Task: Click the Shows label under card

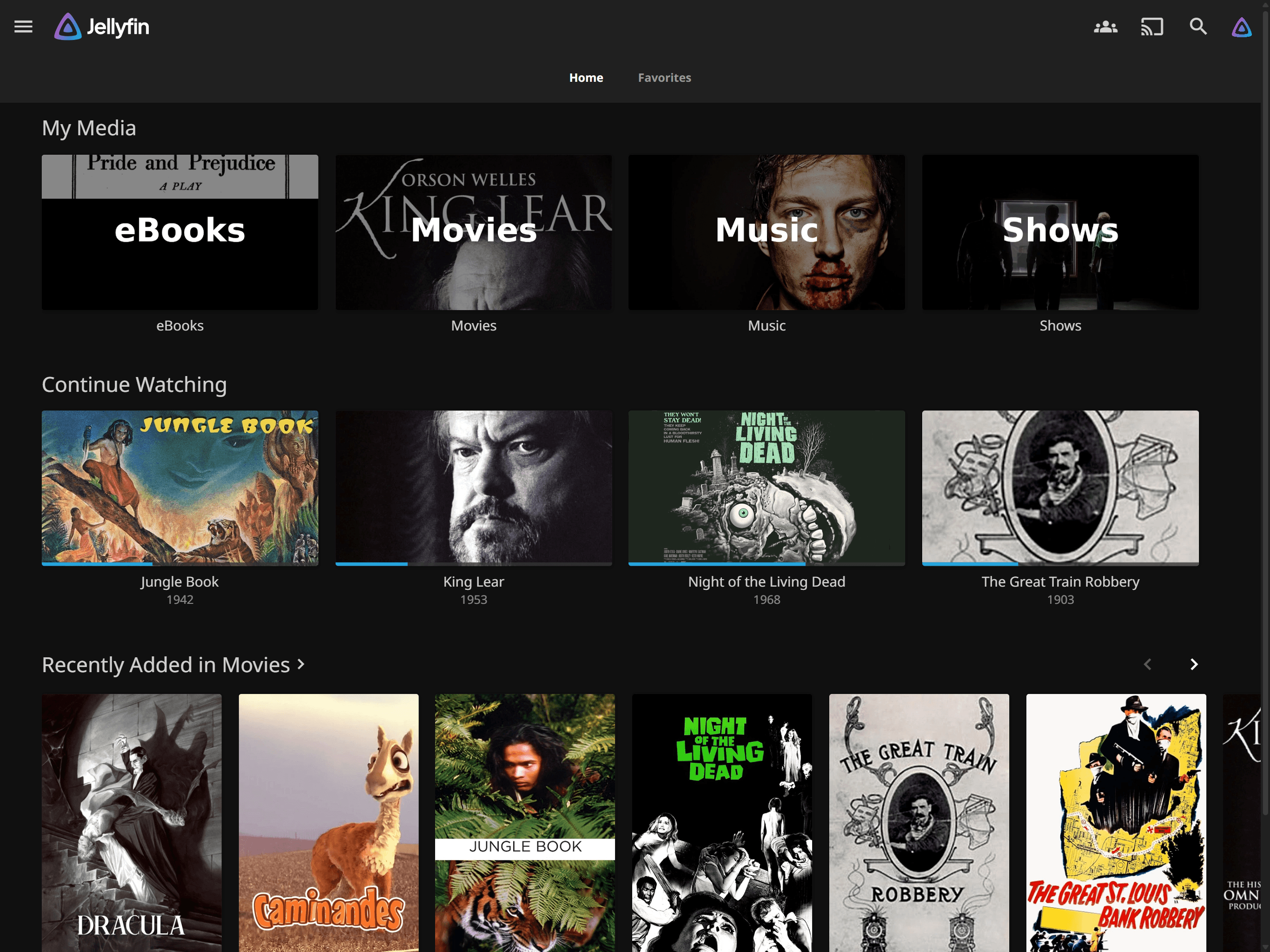Action: coord(1060,325)
